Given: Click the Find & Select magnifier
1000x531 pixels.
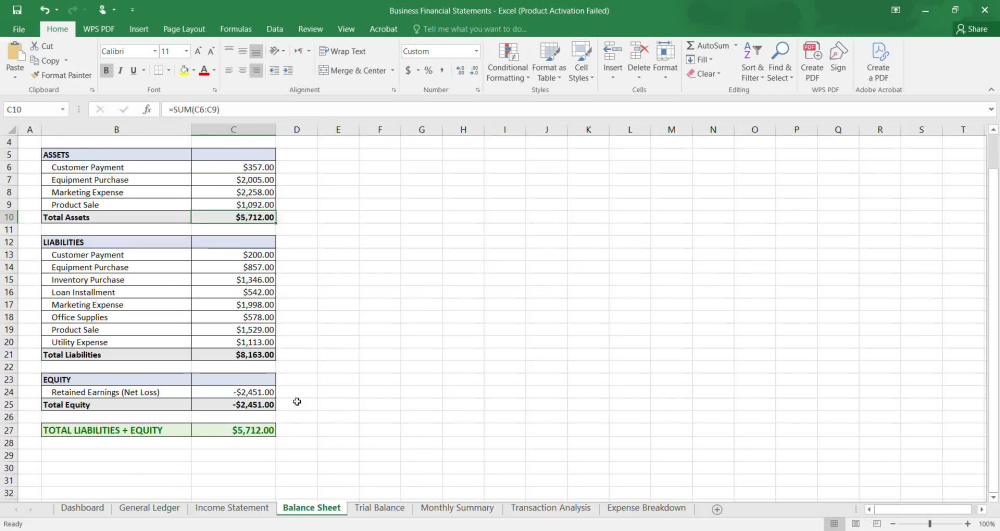Looking at the screenshot, I should click(780, 52).
